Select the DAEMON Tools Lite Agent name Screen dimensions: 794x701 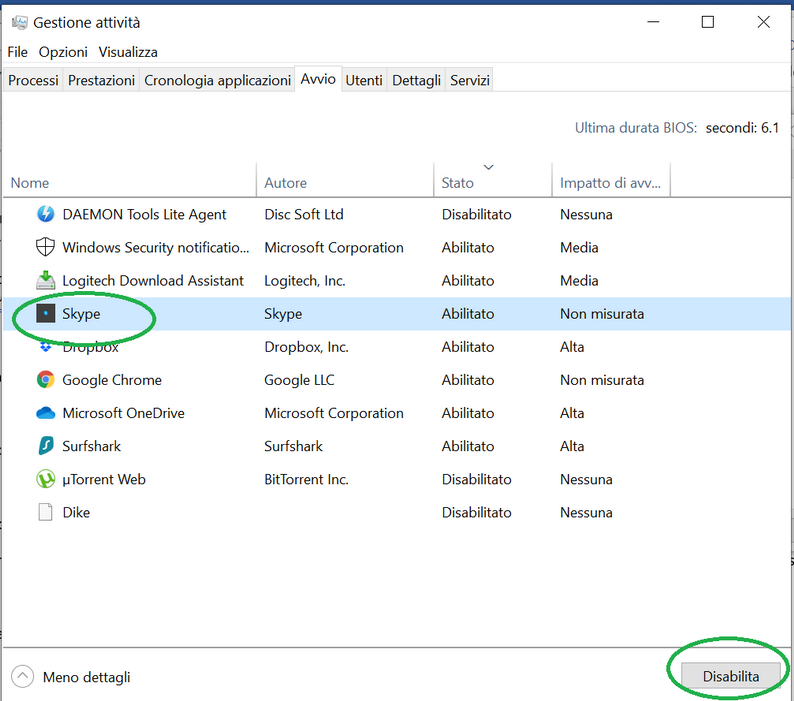click(144, 215)
